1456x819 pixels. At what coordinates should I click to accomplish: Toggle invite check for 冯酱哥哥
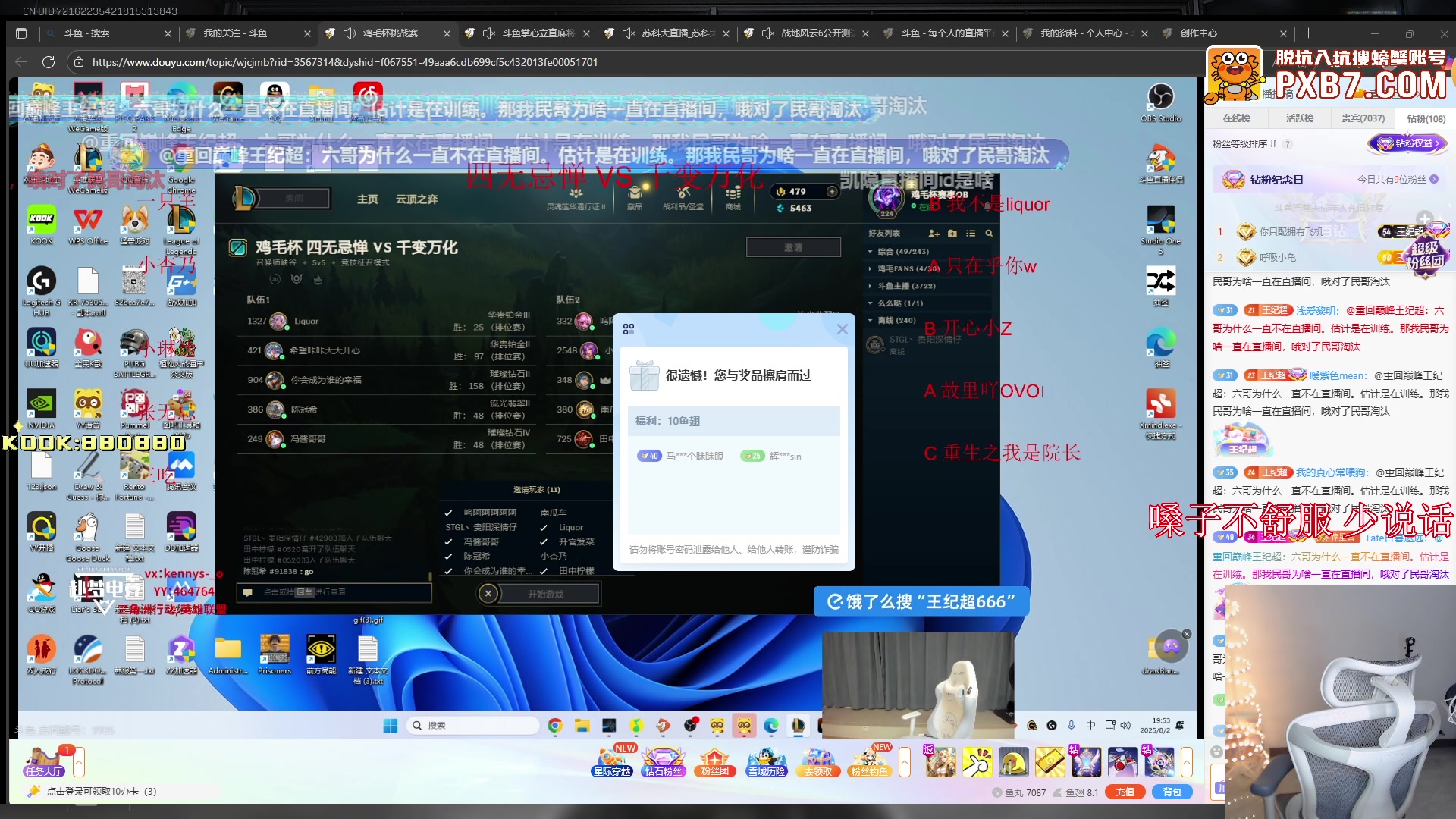[x=449, y=541]
